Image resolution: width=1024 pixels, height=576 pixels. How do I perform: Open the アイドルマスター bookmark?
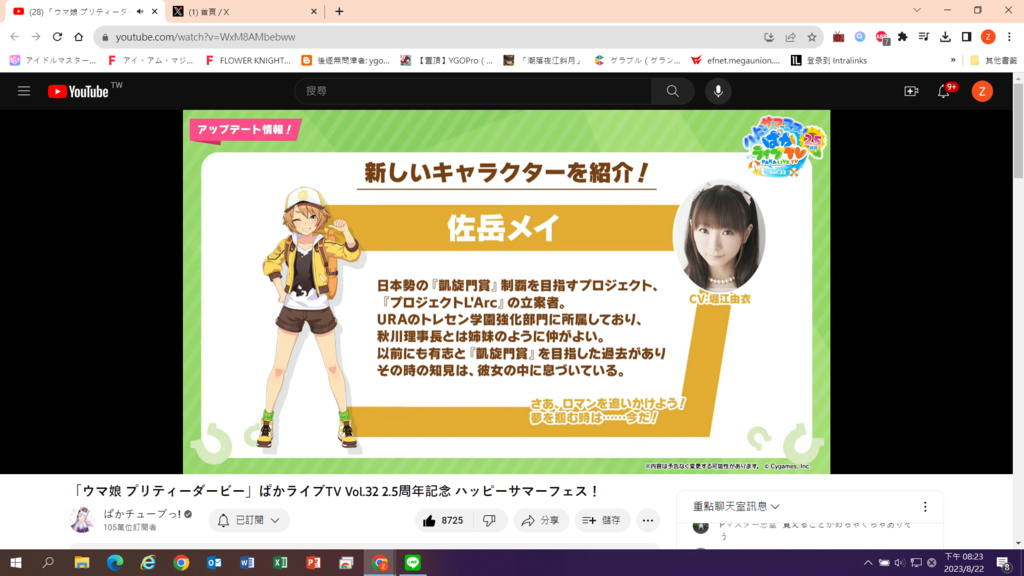click(53, 60)
